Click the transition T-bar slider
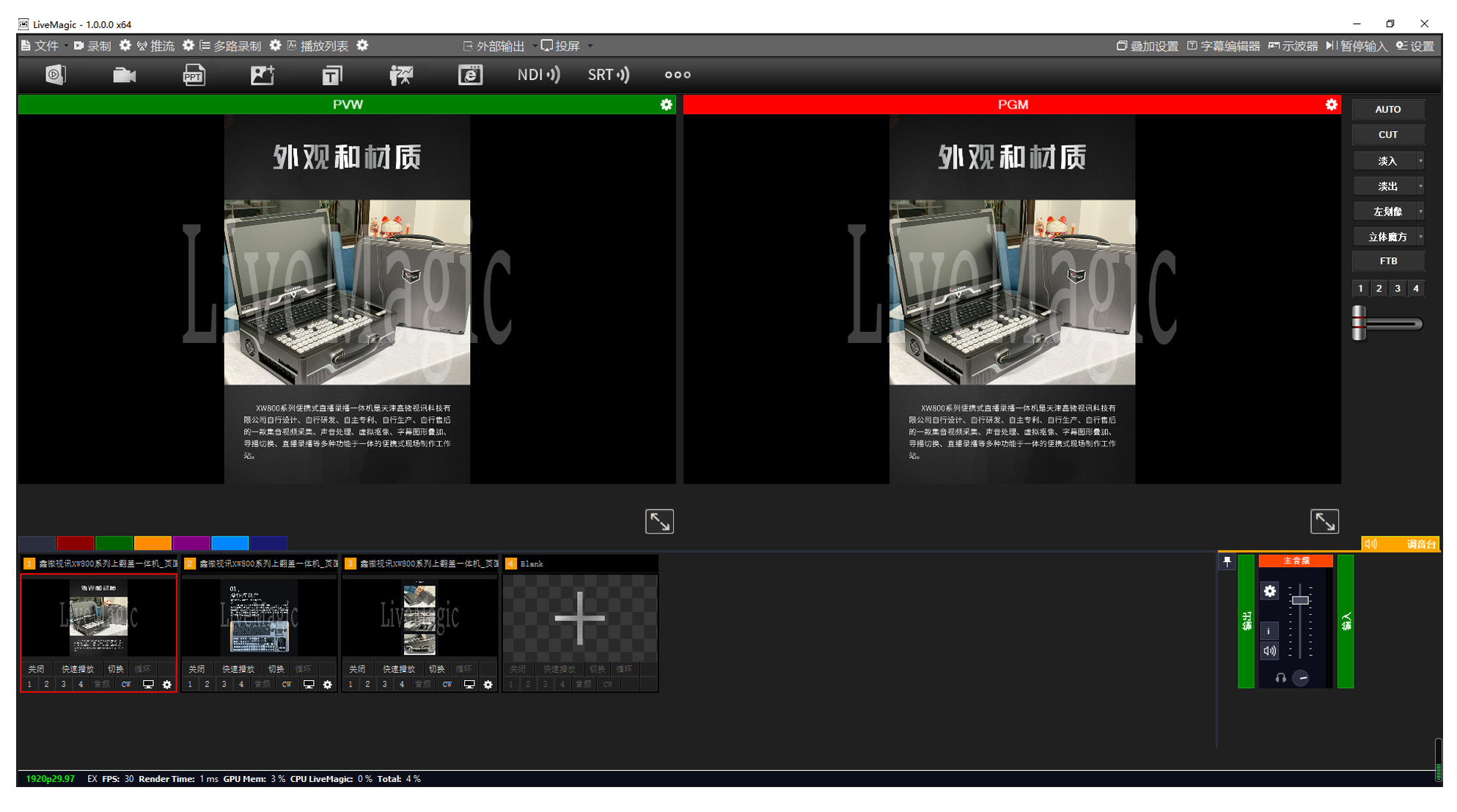 [x=1359, y=323]
